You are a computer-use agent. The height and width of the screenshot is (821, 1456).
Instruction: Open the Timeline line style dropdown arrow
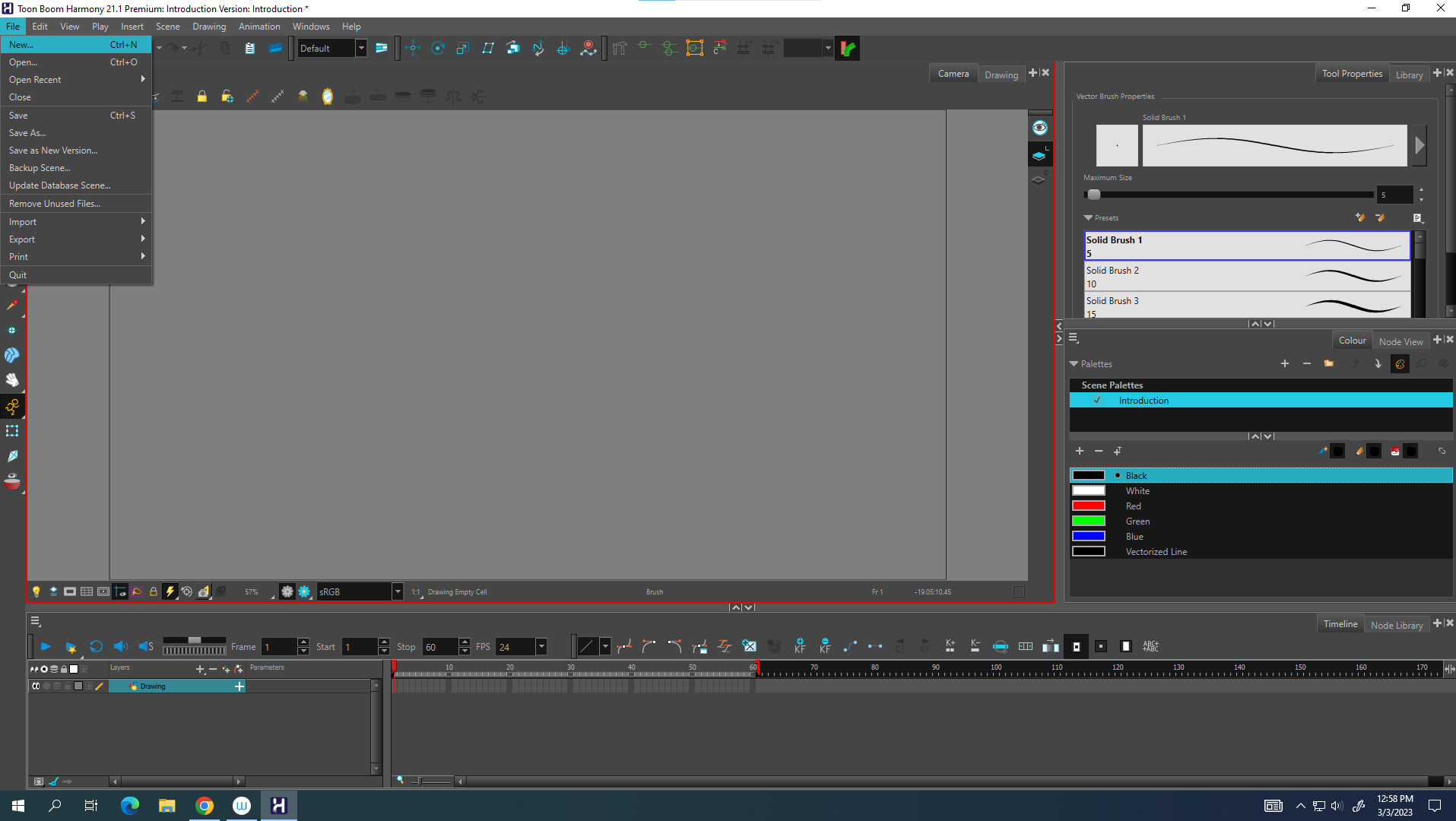605,646
